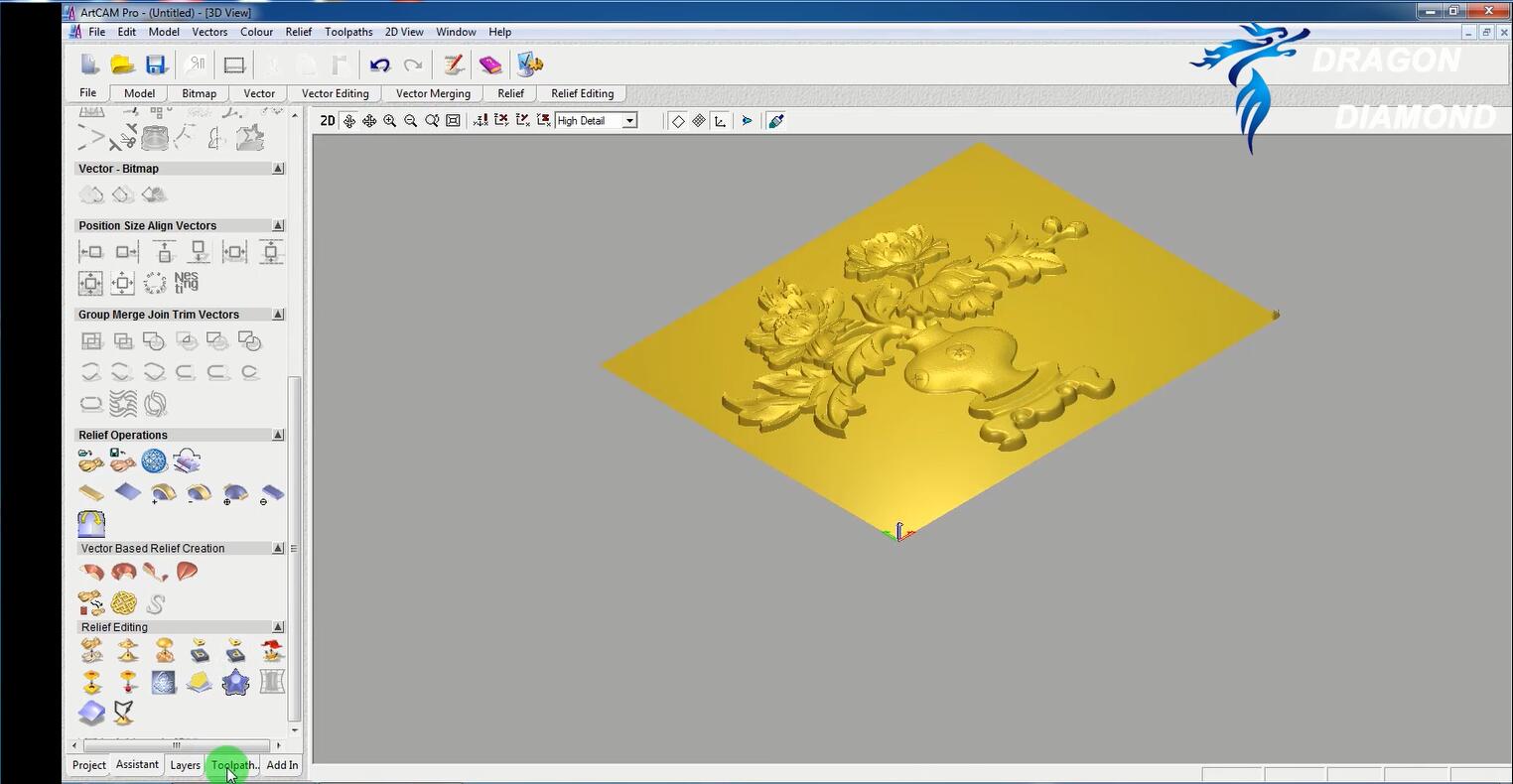Click the Undo arrow icon
The image size is (1513, 784).
379,65
